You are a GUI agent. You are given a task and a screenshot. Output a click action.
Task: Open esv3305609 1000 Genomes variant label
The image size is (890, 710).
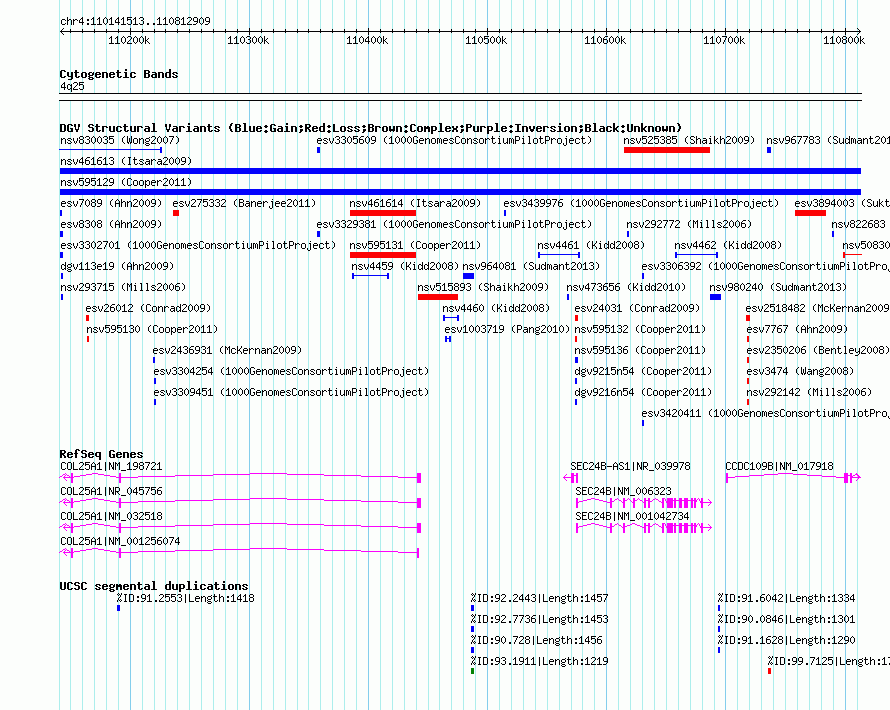click(454, 140)
